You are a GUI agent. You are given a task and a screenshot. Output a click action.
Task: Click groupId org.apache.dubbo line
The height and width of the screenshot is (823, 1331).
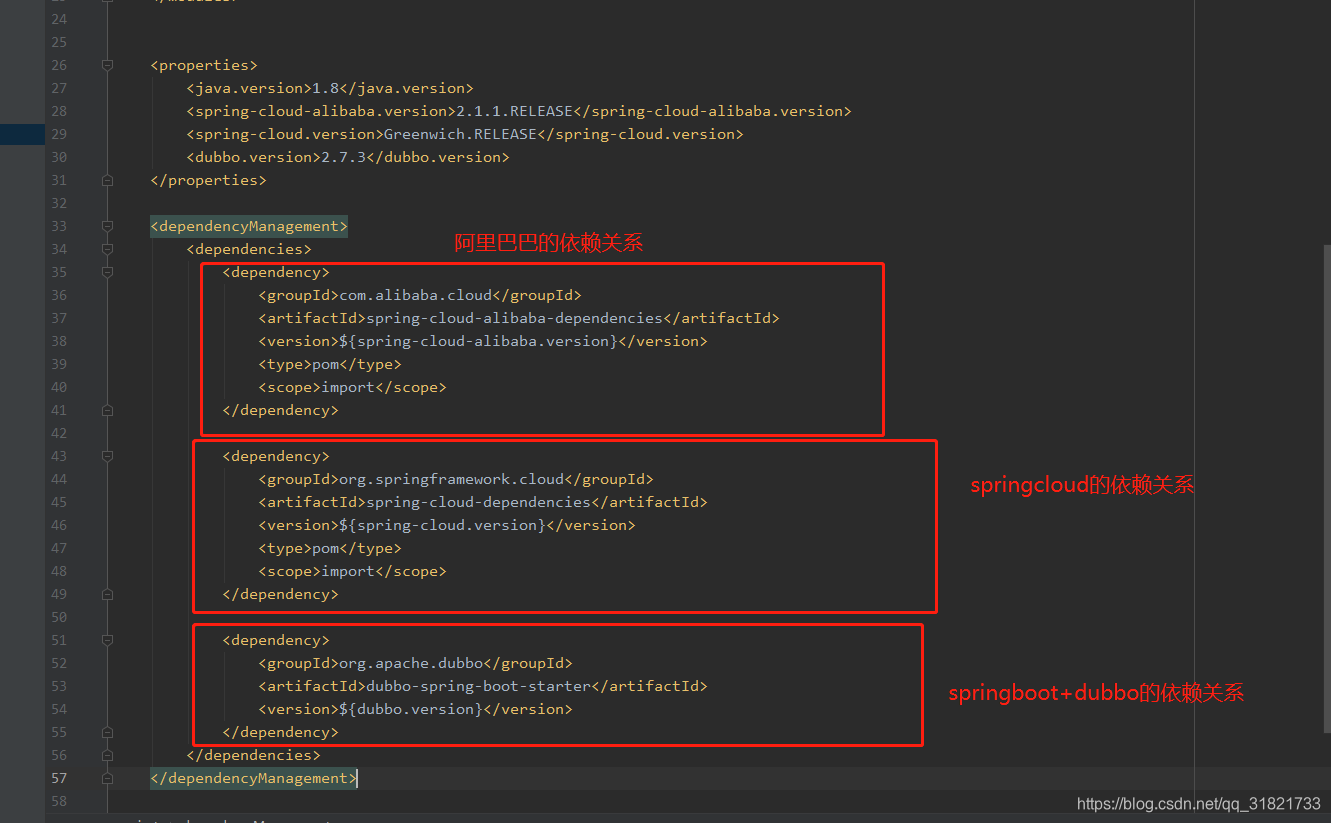tap(415, 663)
